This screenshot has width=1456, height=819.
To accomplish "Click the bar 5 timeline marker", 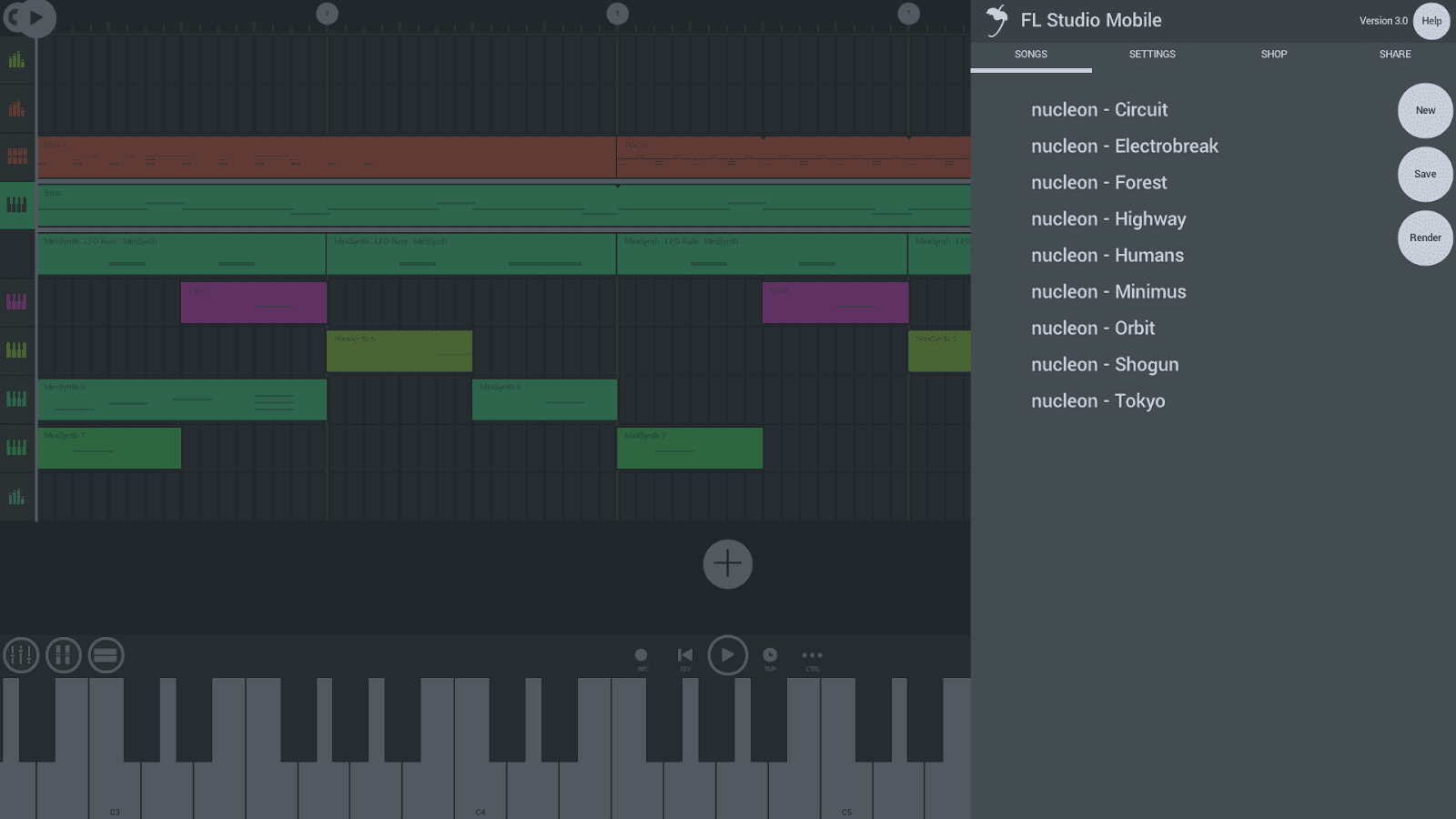I will pos(618,14).
